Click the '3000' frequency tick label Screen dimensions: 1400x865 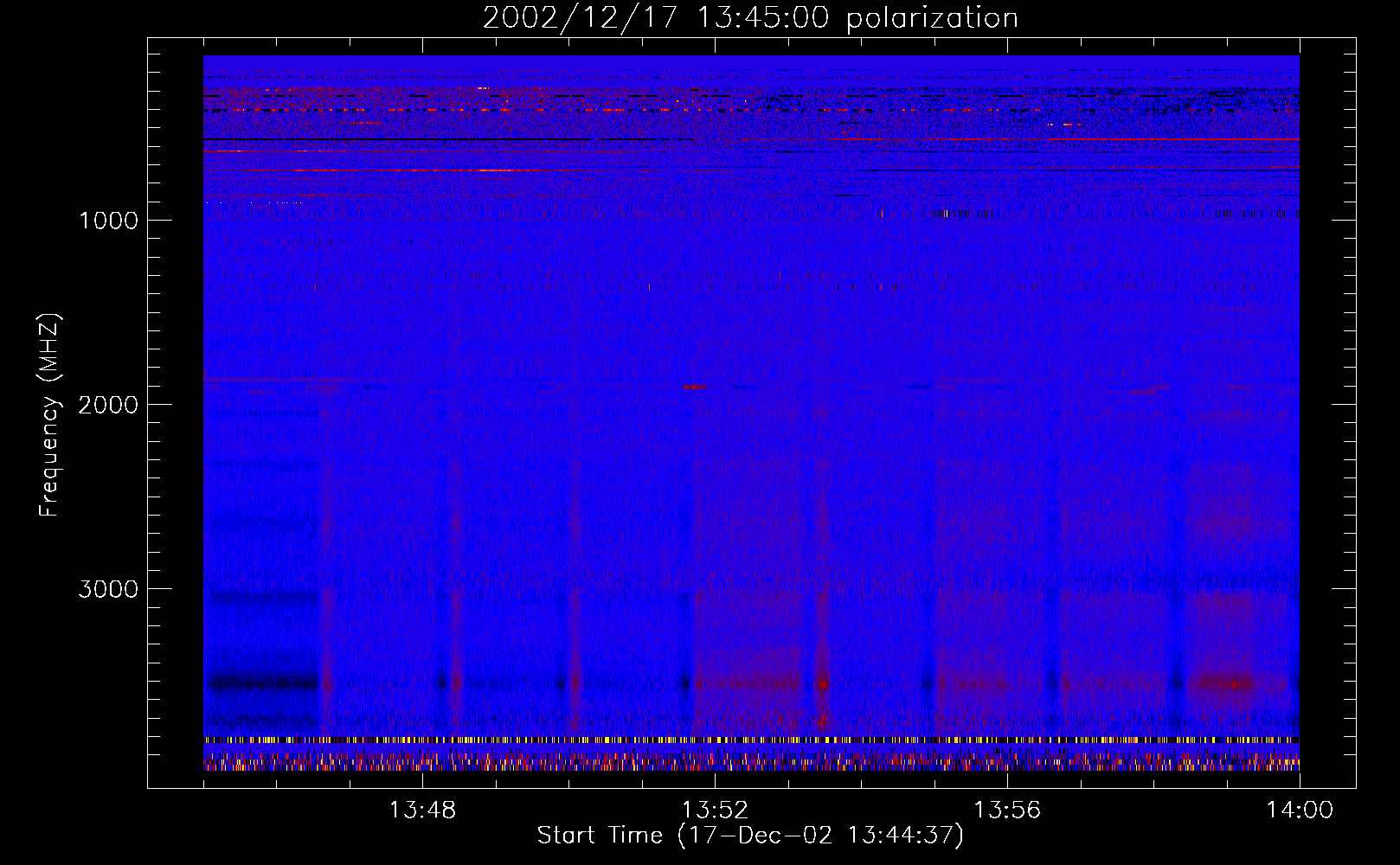click(x=108, y=589)
